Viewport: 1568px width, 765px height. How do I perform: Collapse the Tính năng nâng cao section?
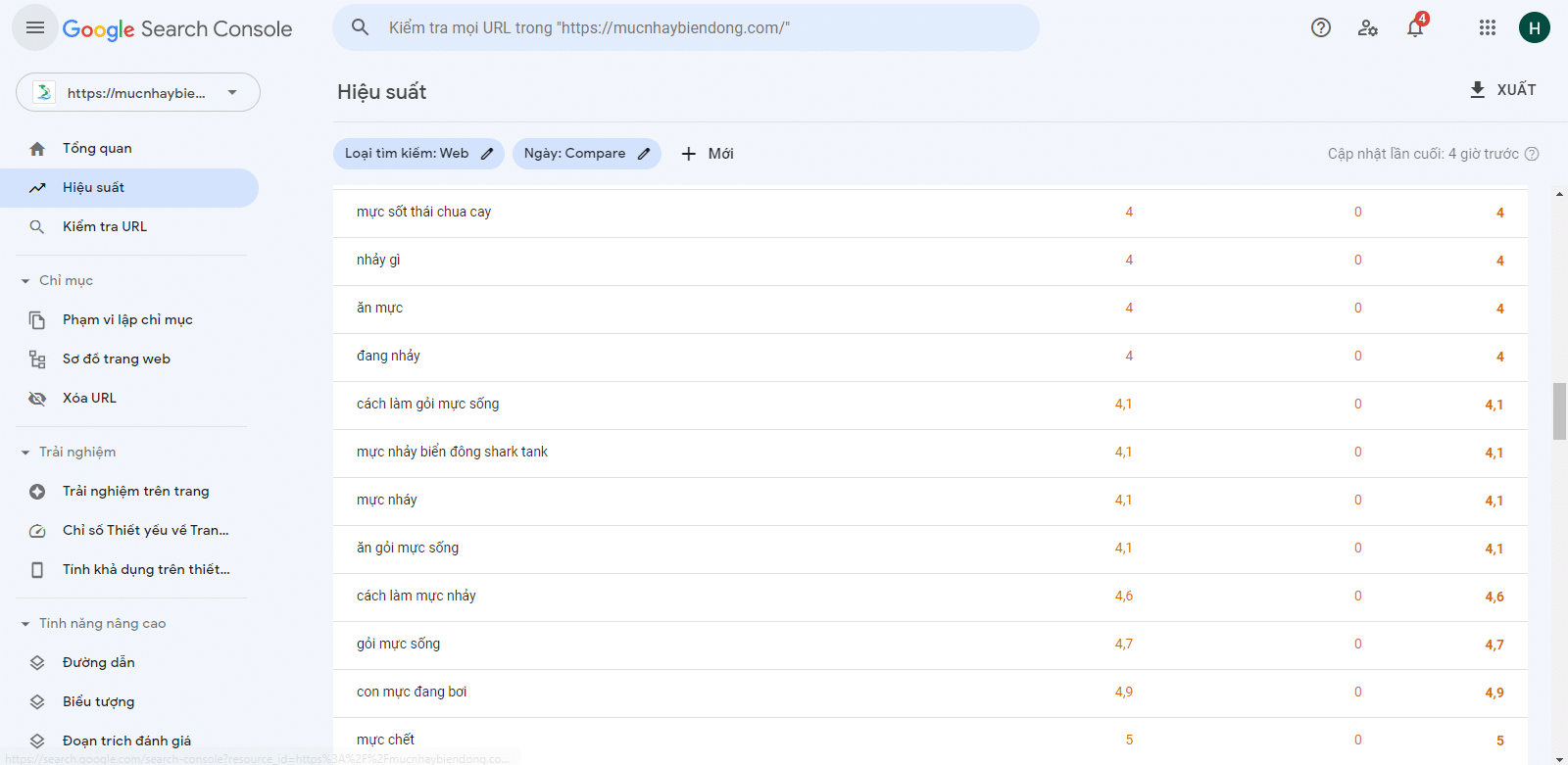pyautogui.click(x=25, y=624)
